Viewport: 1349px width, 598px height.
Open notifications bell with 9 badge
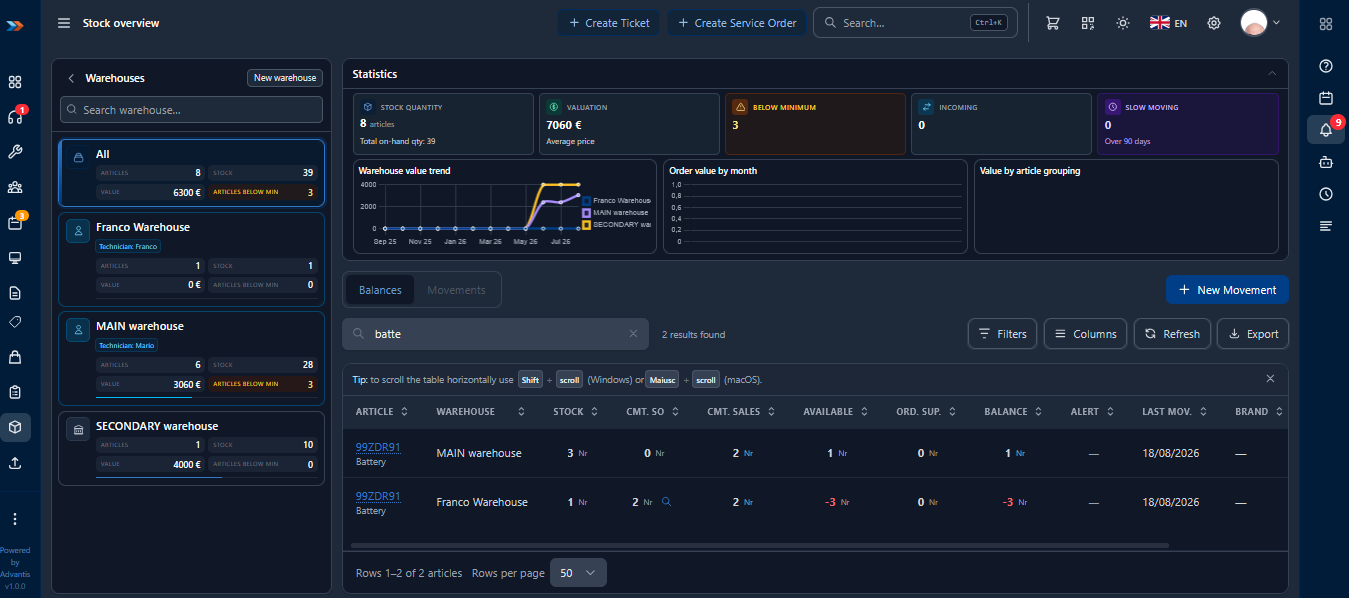pyautogui.click(x=1326, y=130)
